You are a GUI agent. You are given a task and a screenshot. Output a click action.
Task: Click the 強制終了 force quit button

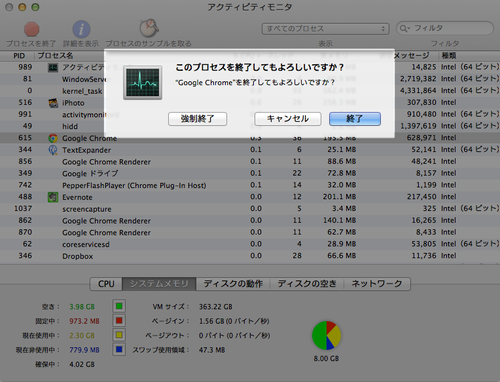tap(198, 119)
